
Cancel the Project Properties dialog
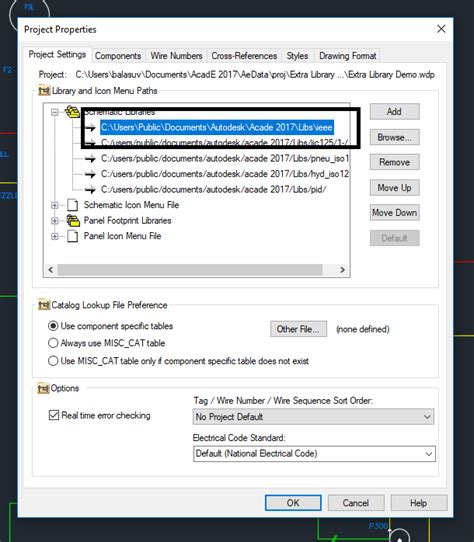click(x=356, y=503)
